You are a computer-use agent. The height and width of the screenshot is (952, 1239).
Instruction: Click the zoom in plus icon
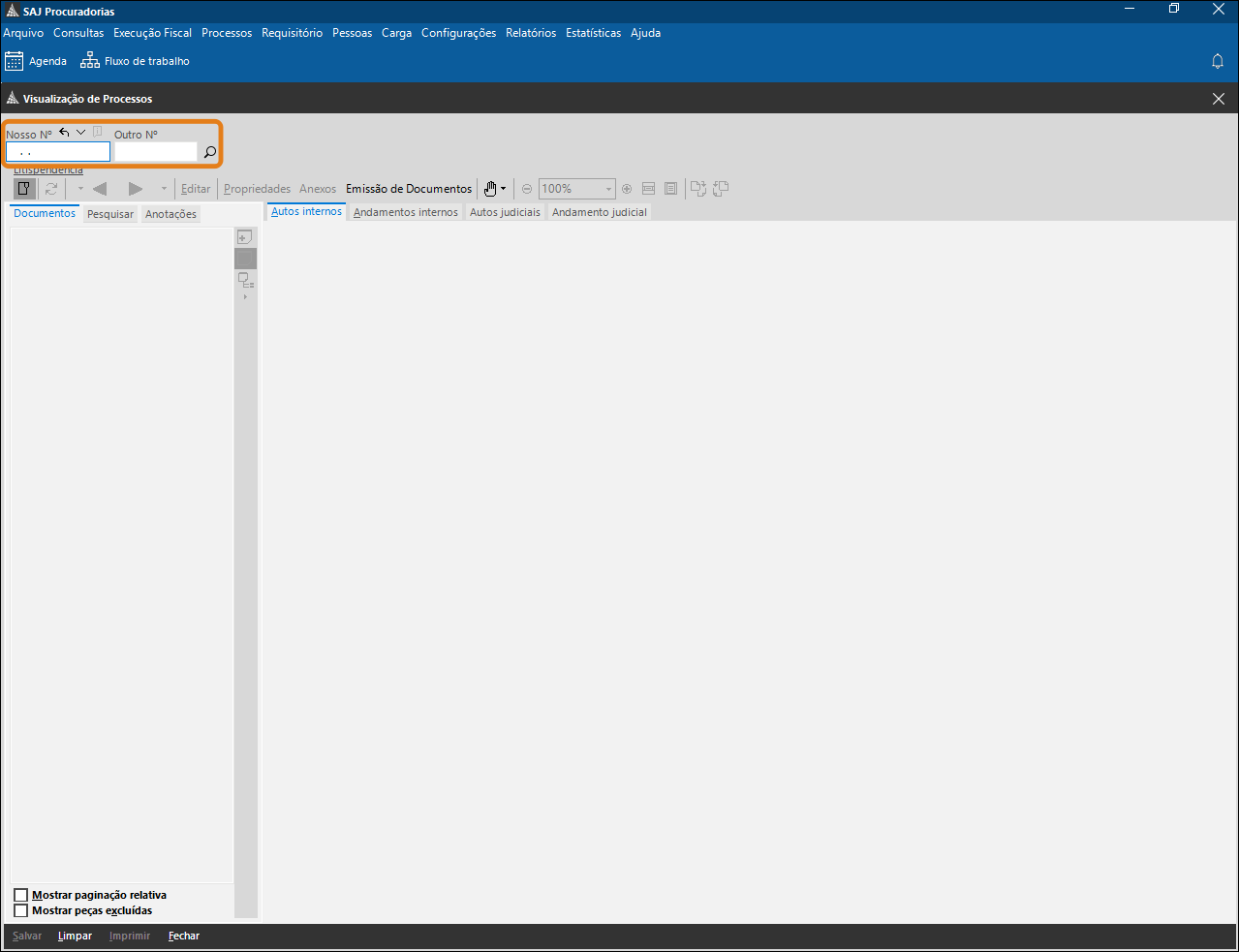coord(627,189)
